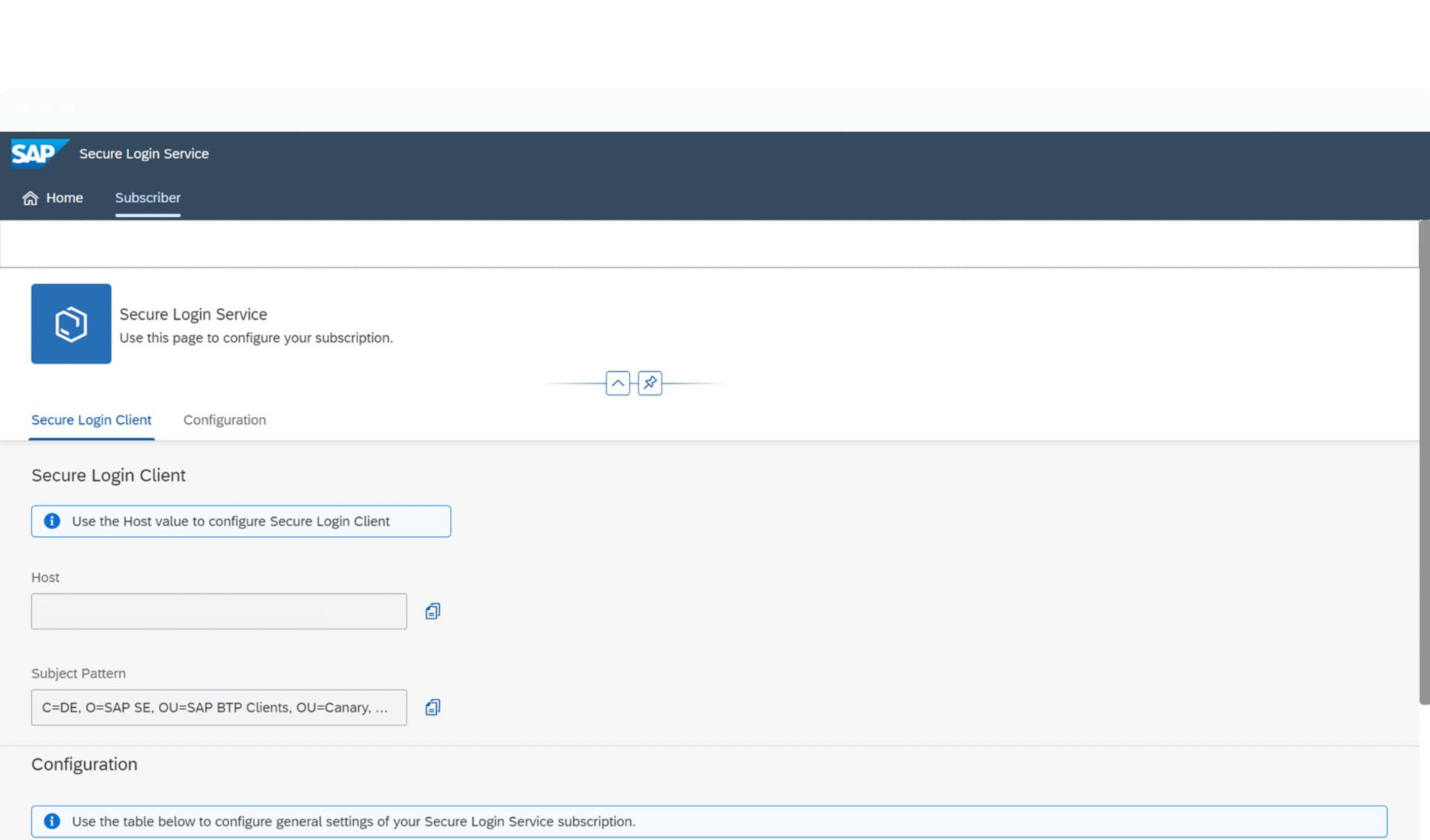Click the Configuration section heading

84,764
